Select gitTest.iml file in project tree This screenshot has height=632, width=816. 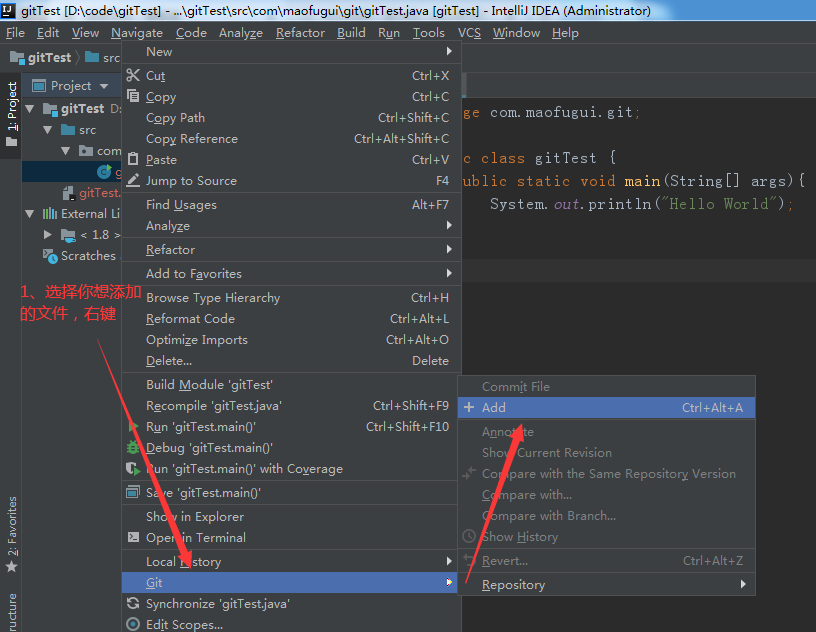point(91,193)
